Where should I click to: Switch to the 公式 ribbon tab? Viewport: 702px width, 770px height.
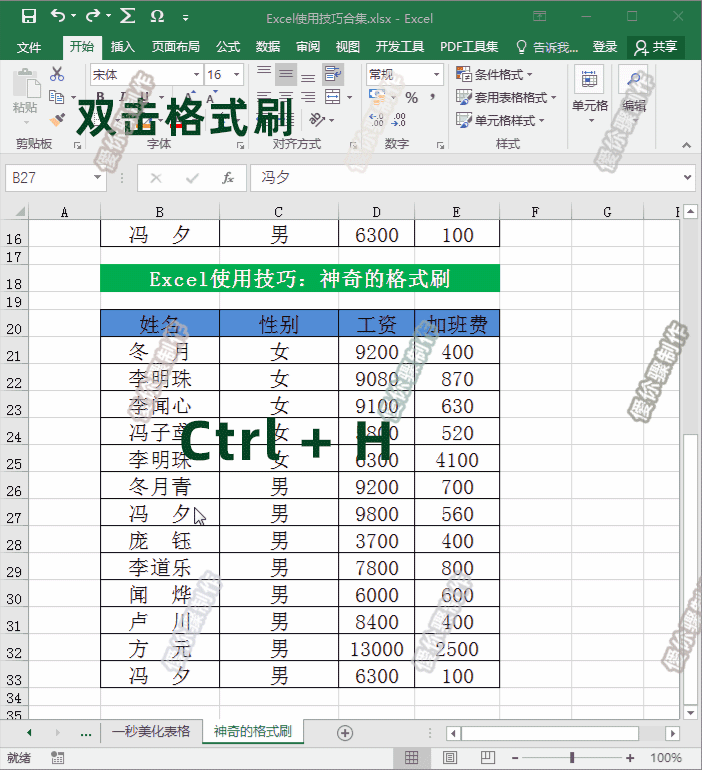pyautogui.click(x=228, y=47)
